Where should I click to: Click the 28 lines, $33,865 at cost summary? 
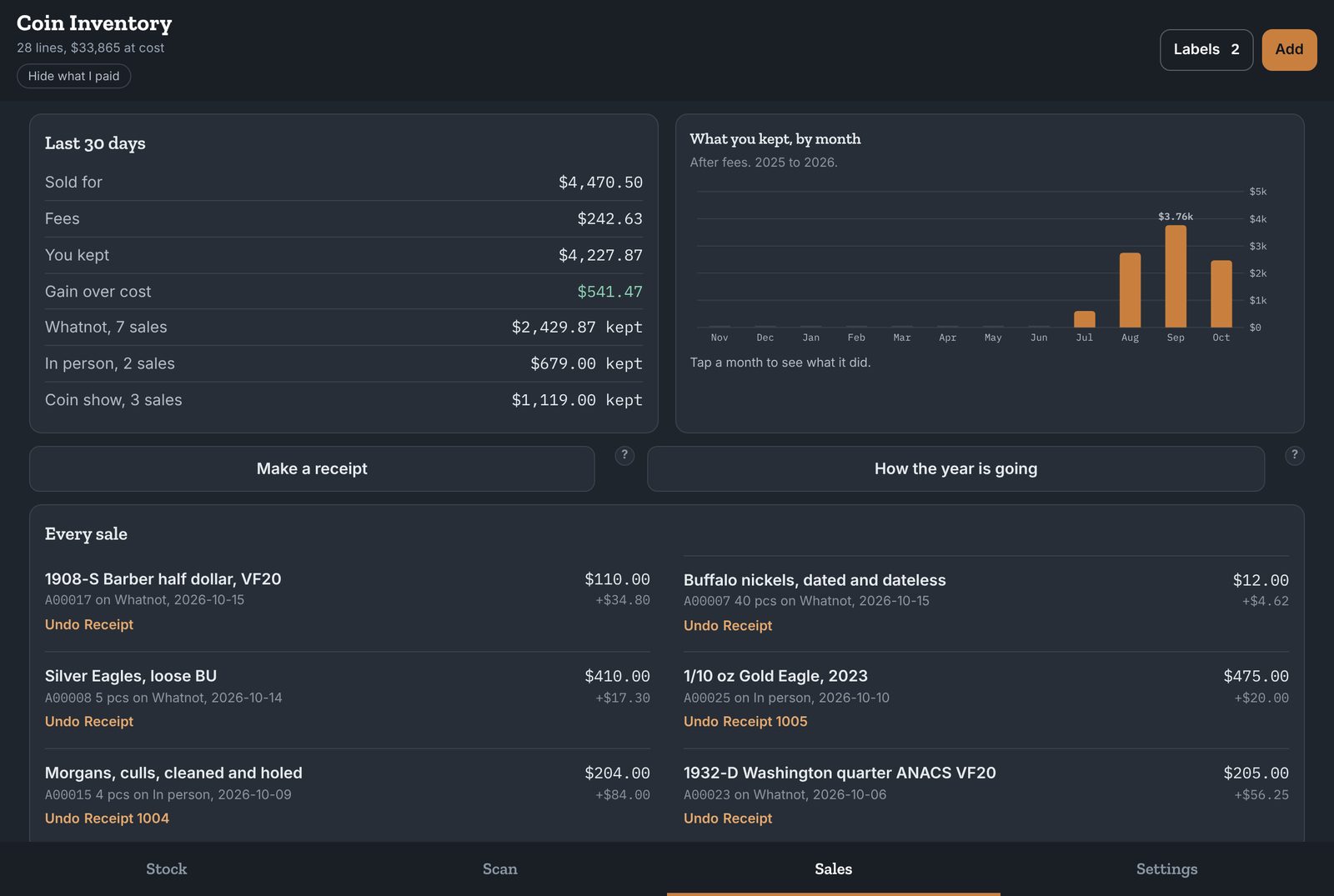(90, 48)
